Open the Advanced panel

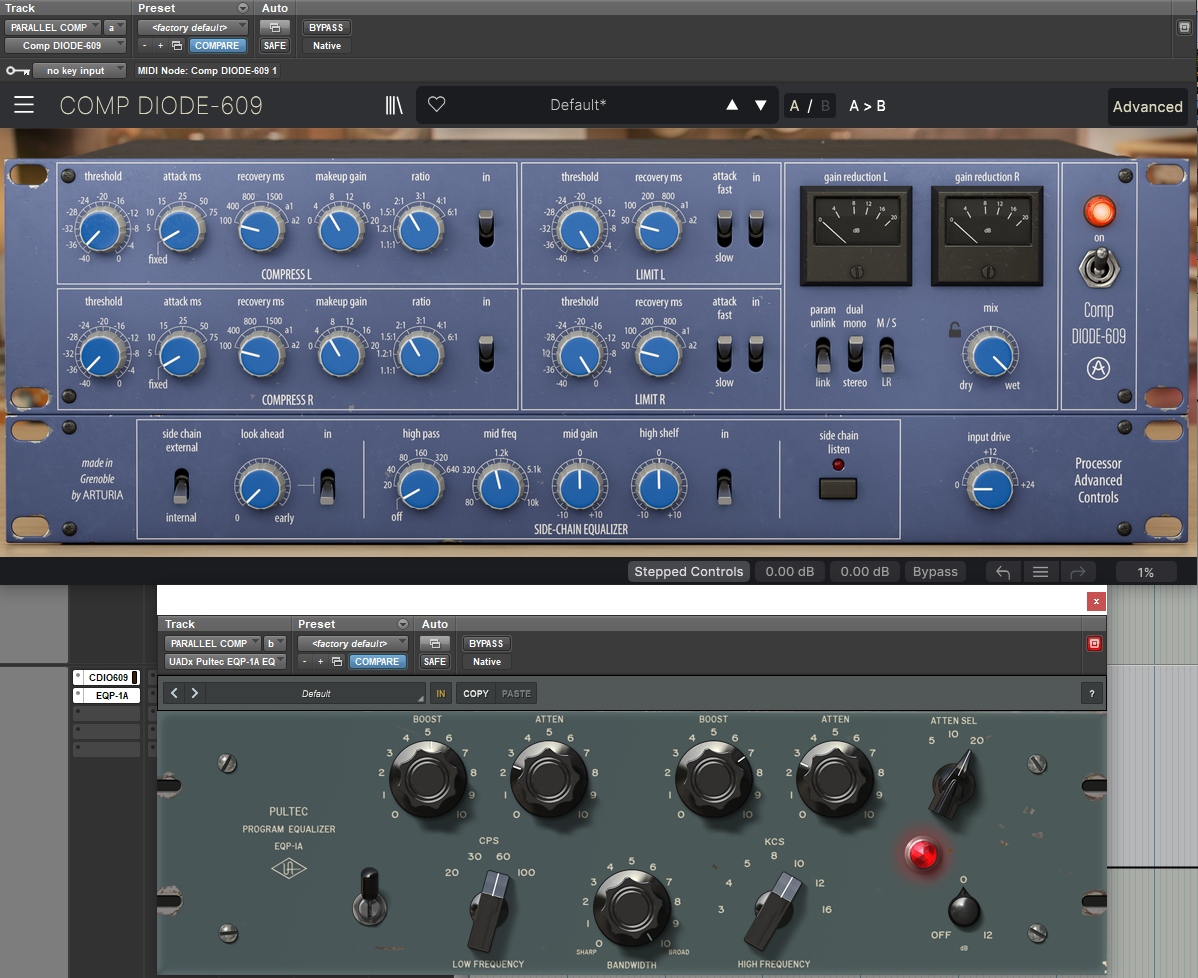[1148, 106]
